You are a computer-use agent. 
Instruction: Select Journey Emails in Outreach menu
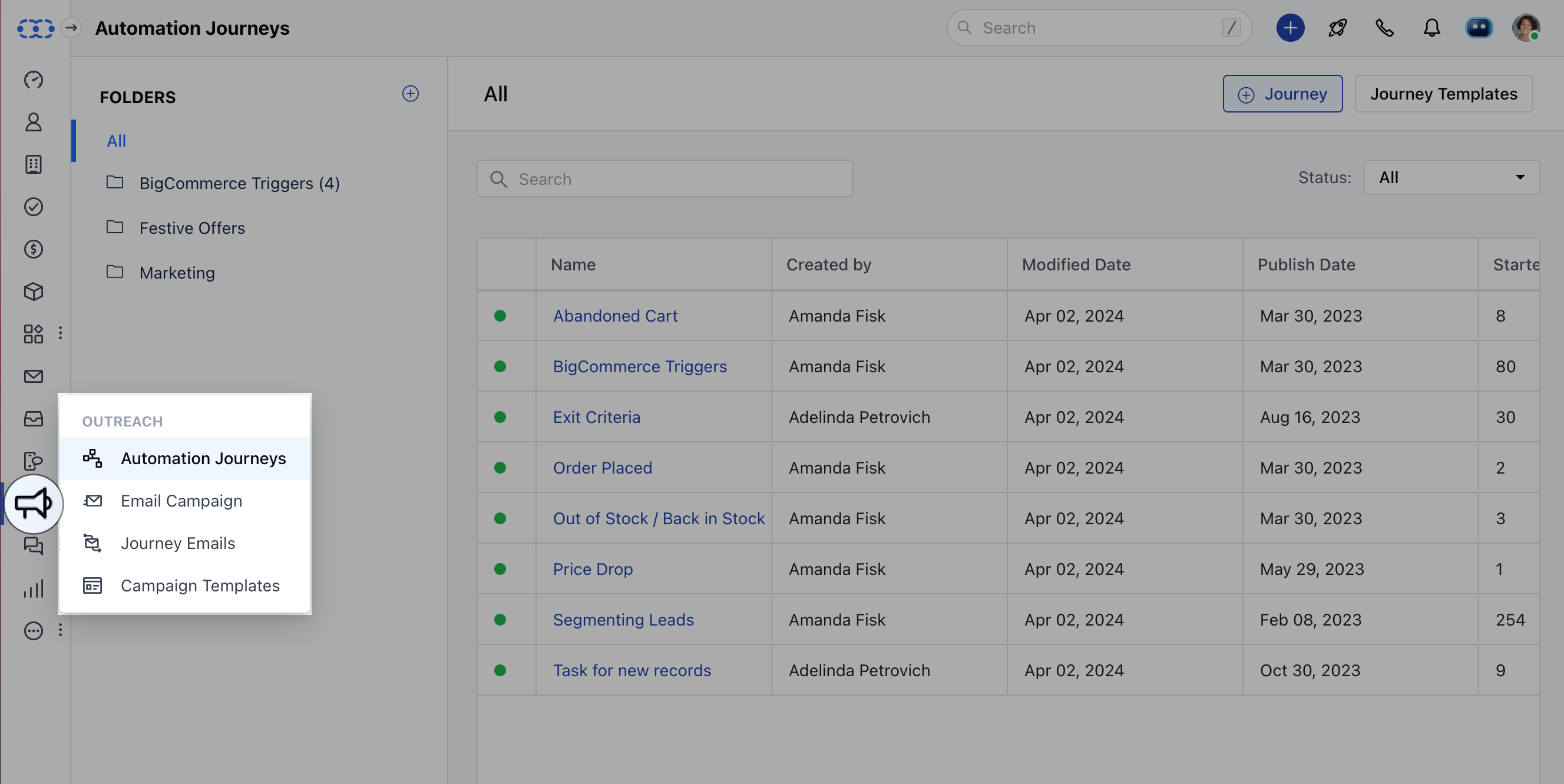tap(184, 544)
